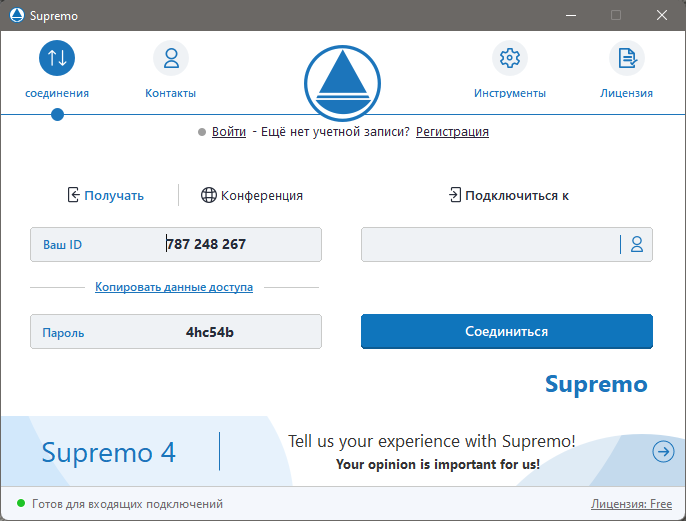The image size is (686, 521).
Task: Click the address book icon in the connect field
Action: (637, 244)
